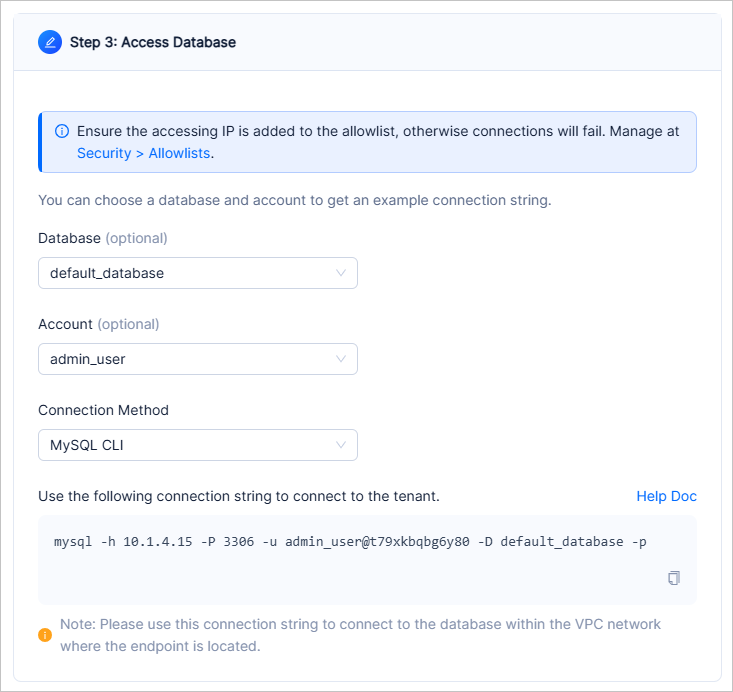Expand the Connection Method dropdown arrow

341,445
